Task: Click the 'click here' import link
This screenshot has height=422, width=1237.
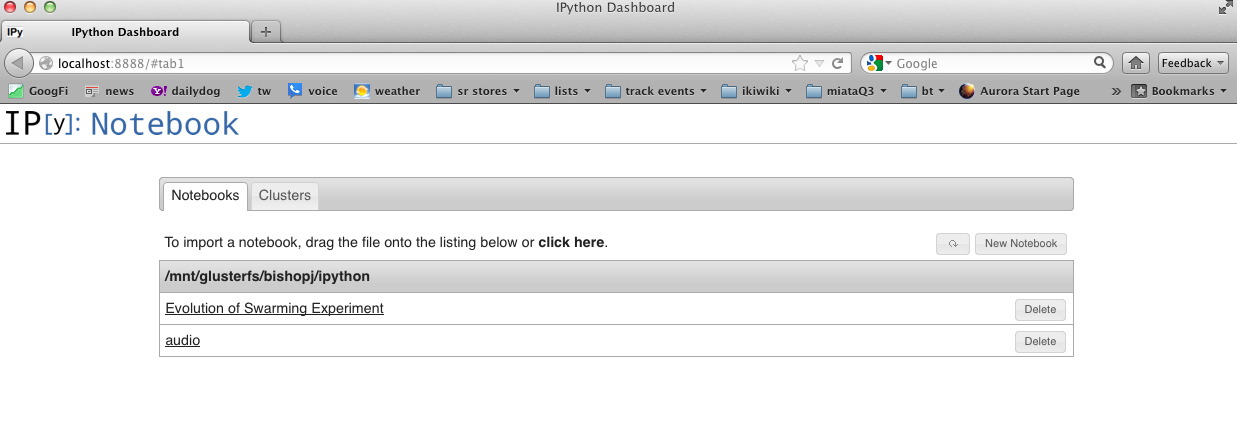Action: [571, 242]
